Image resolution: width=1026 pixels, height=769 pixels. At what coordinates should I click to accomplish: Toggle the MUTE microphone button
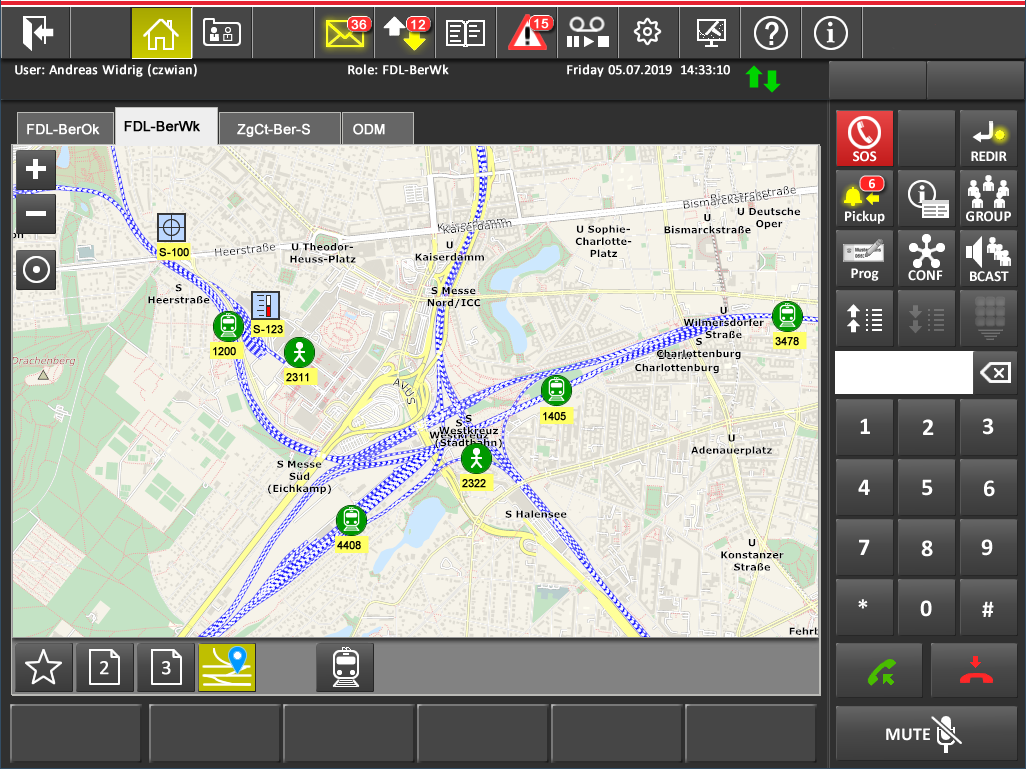click(927, 734)
